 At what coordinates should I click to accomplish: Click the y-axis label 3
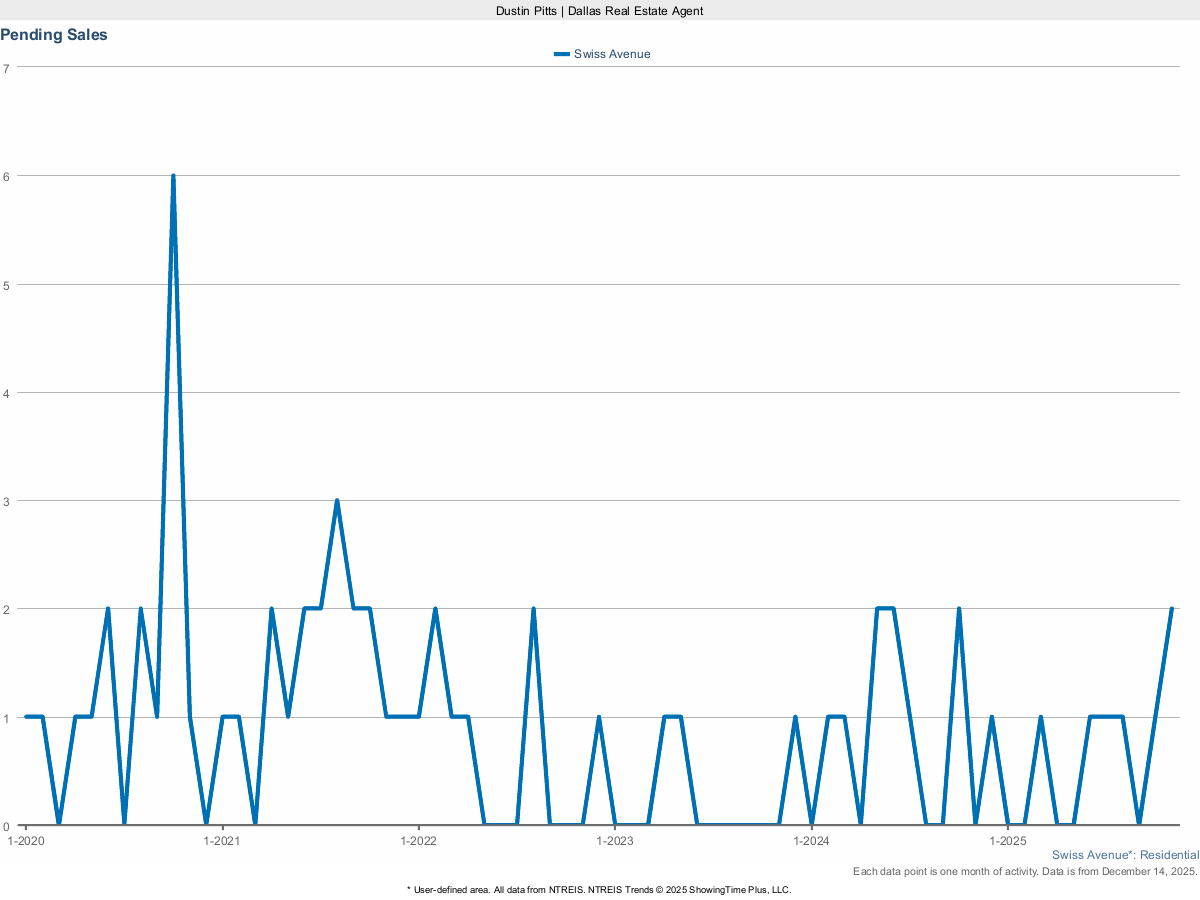tap(6, 501)
